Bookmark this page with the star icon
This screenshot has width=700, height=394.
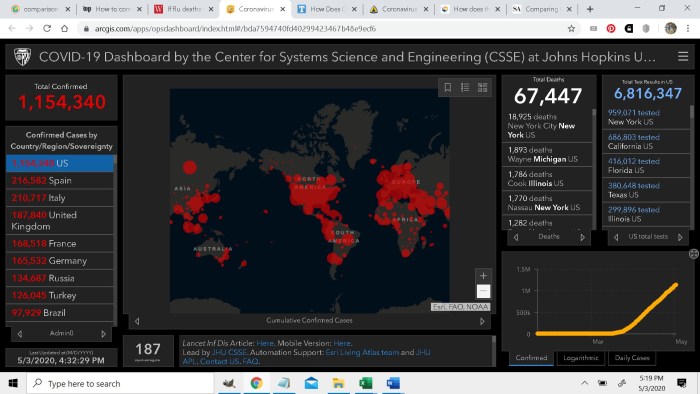pos(571,29)
